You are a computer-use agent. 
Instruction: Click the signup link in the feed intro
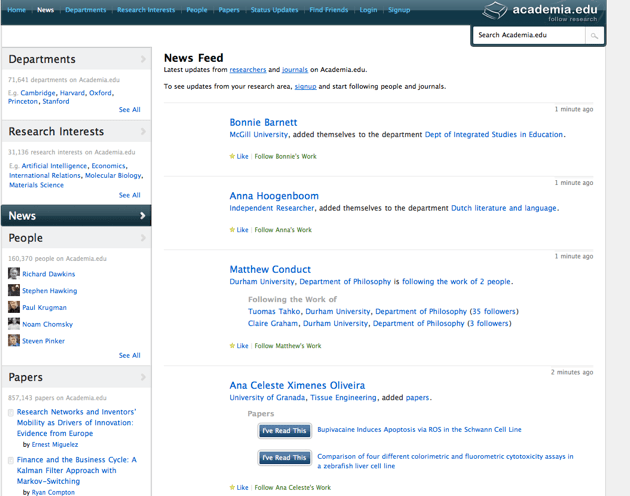click(x=305, y=86)
